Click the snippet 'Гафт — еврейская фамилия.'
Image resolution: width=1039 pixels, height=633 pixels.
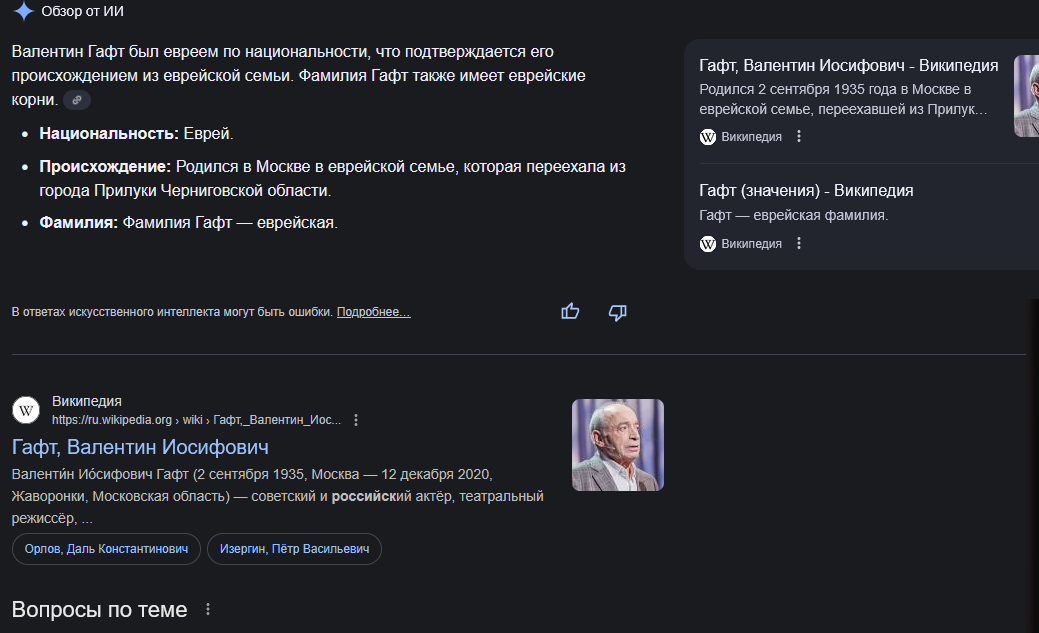794,215
